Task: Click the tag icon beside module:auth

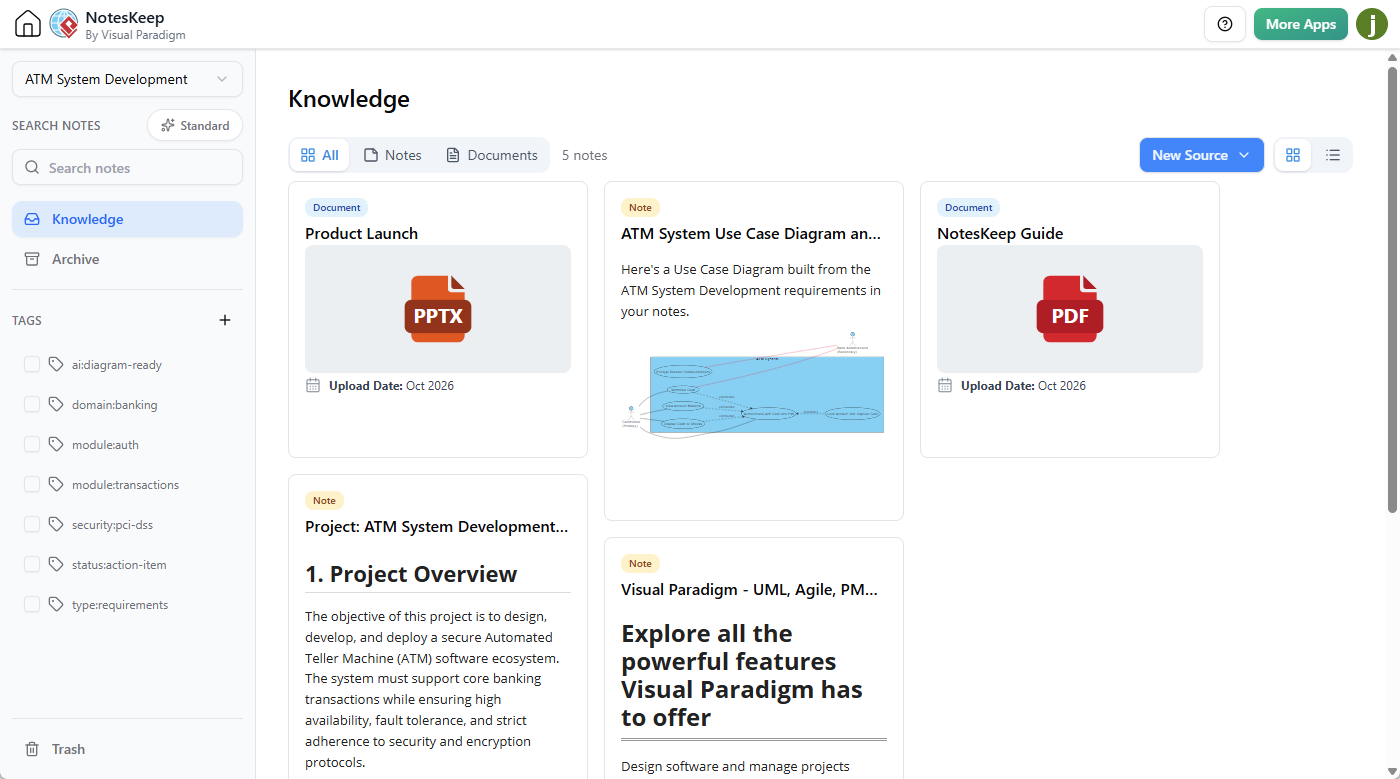Action: (56, 444)
